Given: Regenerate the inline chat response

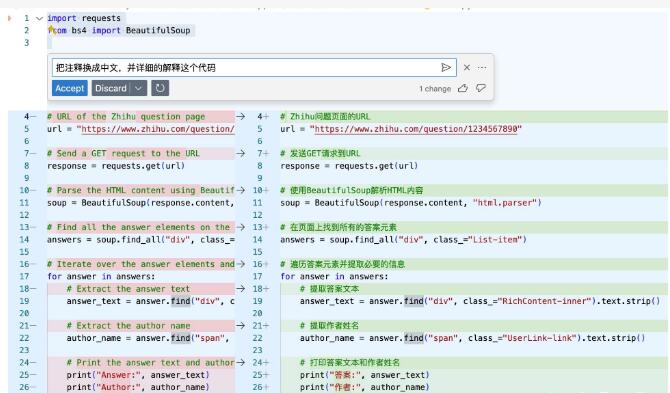Looking at the screenshot, I should [x=160, y=88].
